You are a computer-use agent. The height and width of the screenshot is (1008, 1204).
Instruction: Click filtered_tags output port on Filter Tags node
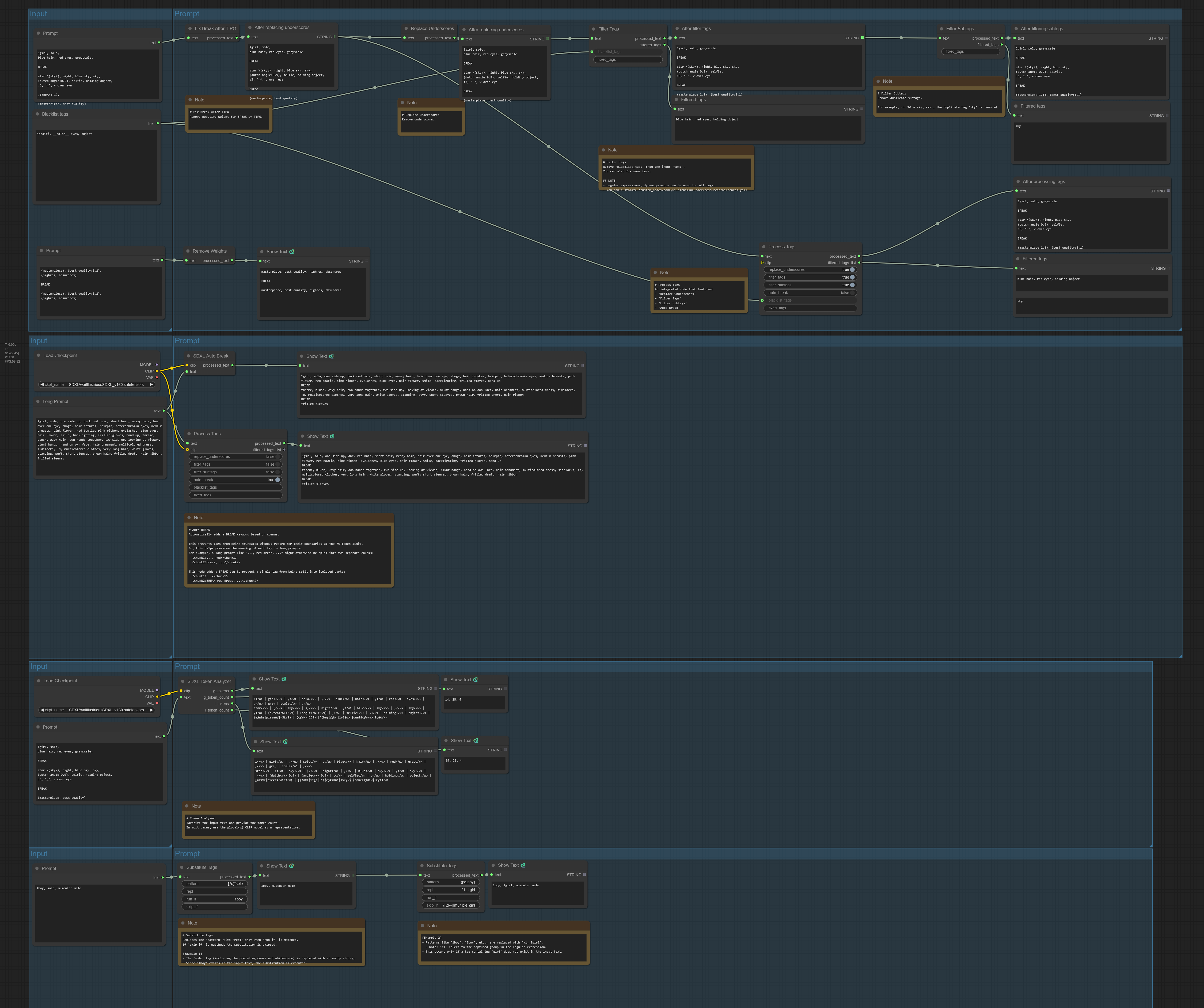coord(664,45)
